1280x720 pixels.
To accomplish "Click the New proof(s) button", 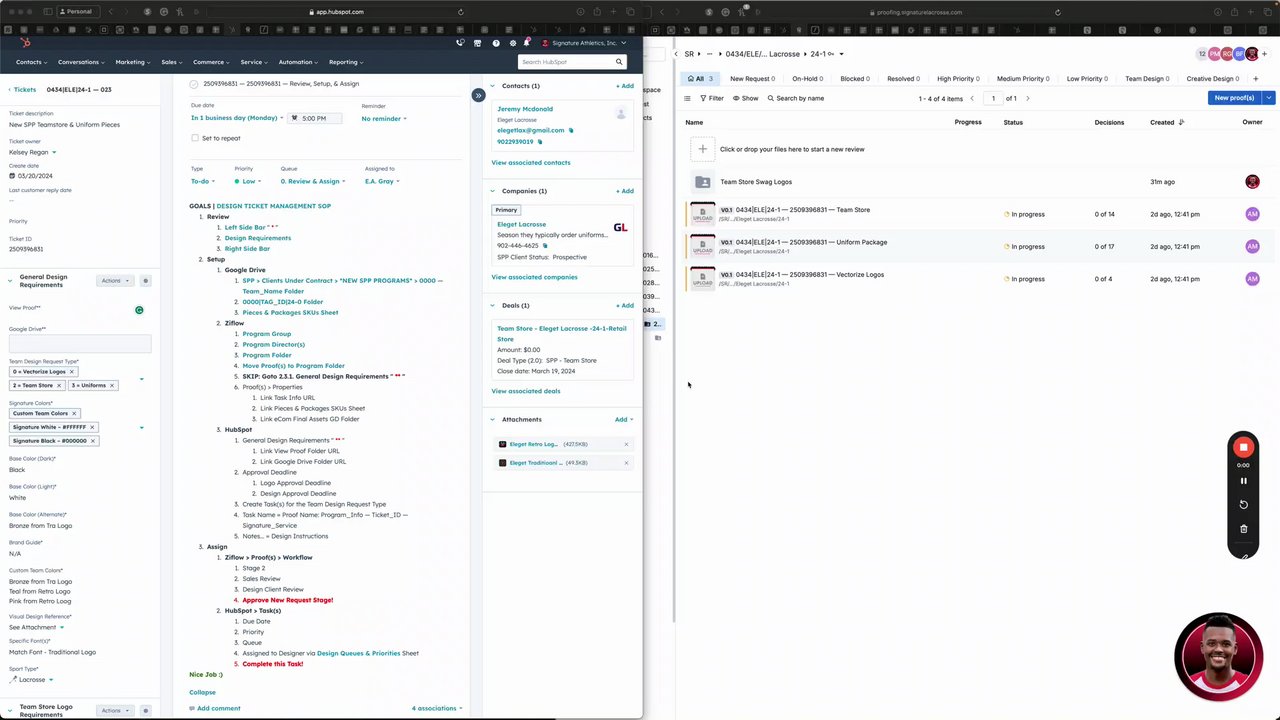I will click(1235, 98).
